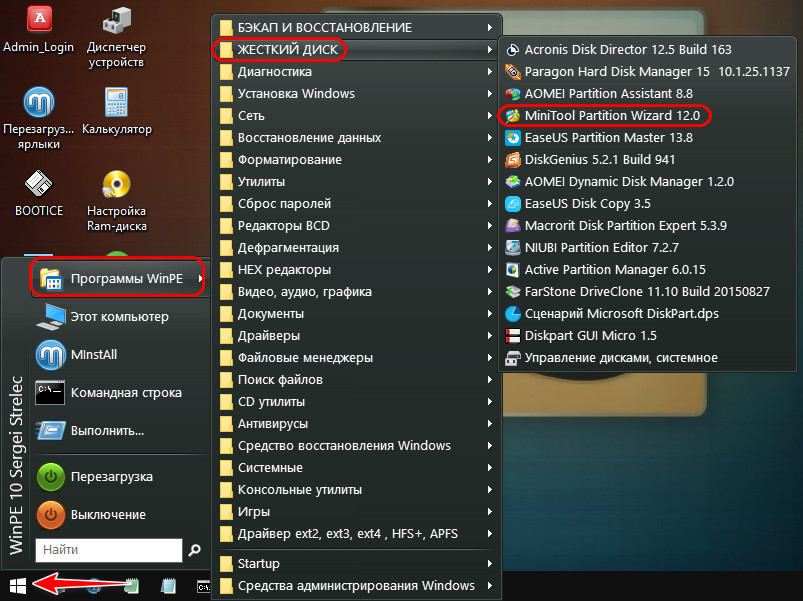The width and height of the screenshot is (803, 601).
Task: Click the NIUBI Partition Editor icon
Action: (x=512, y=248)
